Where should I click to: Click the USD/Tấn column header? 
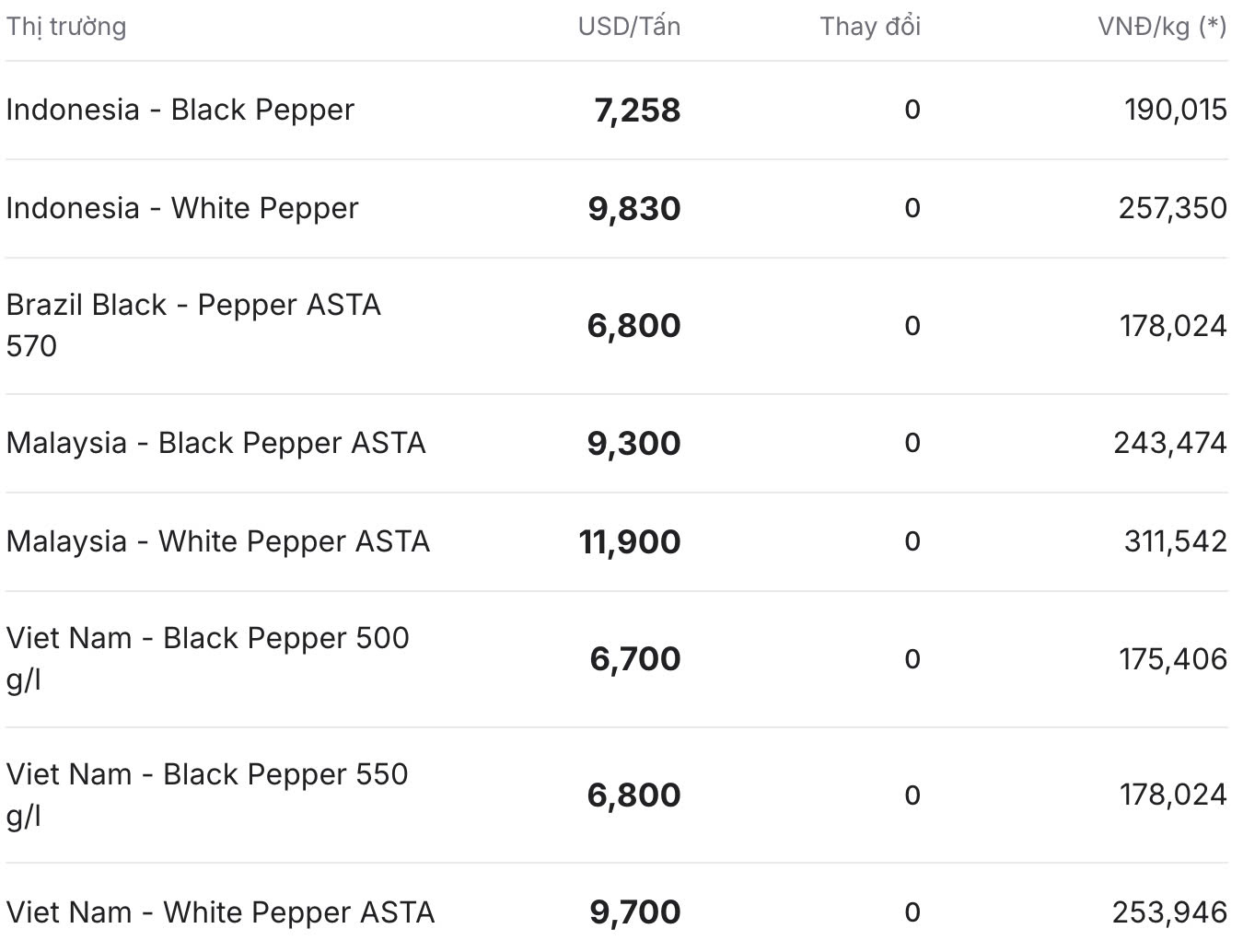coord(630,27)
